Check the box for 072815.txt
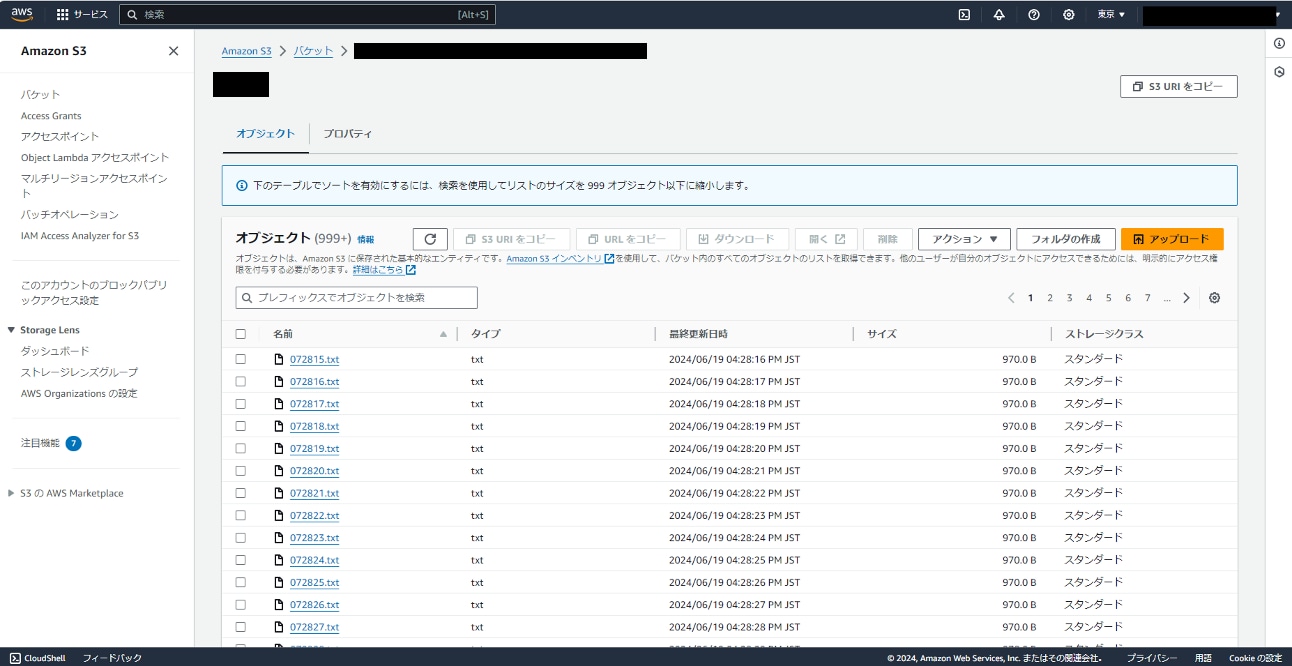This screenshot has height=666, width=1292. tap(240, 359)
